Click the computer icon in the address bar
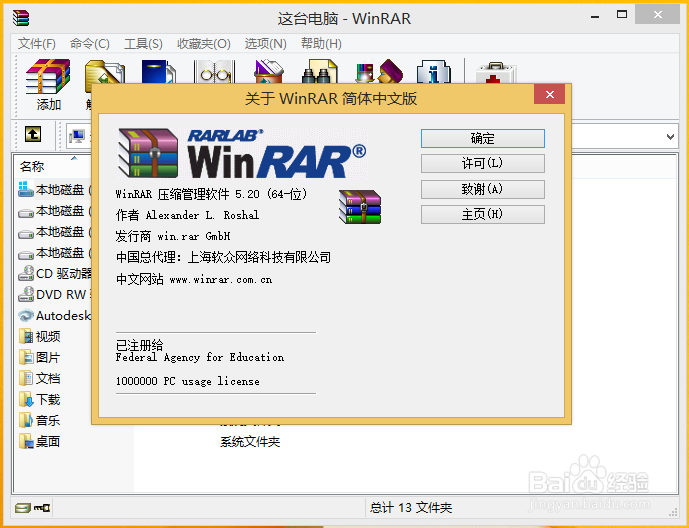The image size is (689, 528). pos(77,136)
